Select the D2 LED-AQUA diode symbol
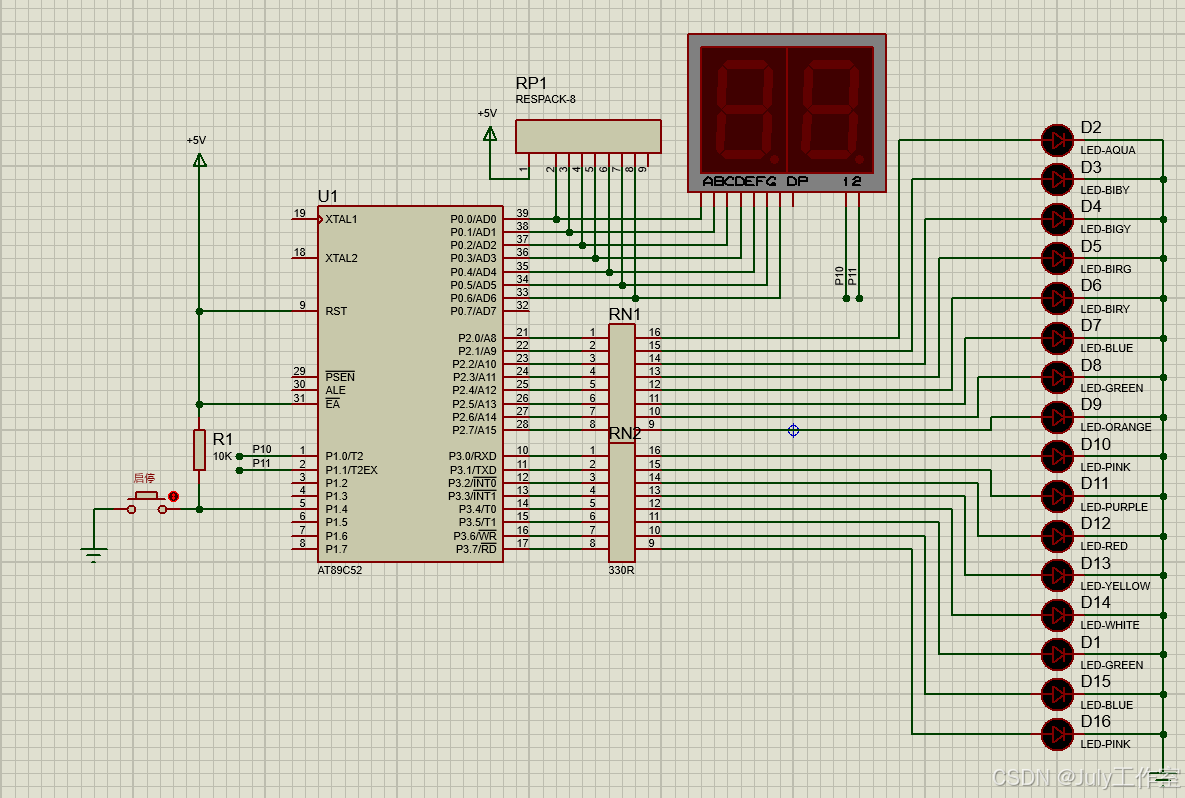The image size is (1185, 798). (x=1057, y=140)
